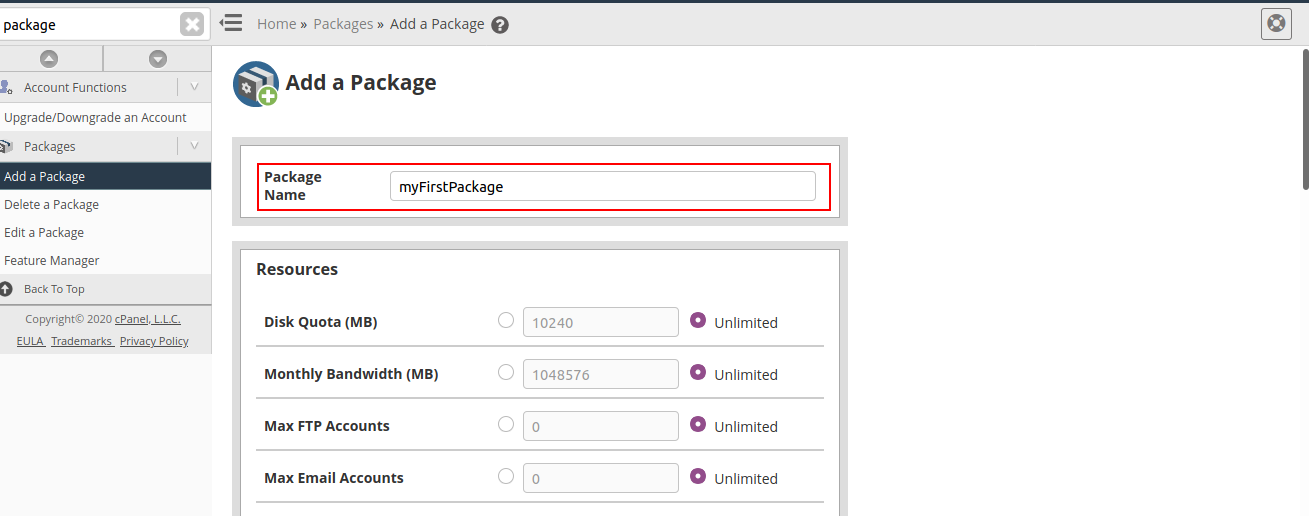The image size is (1309, 516).
Task: Click the expand-all down arrow in sidebar
Action: click(x=157, y=59)
